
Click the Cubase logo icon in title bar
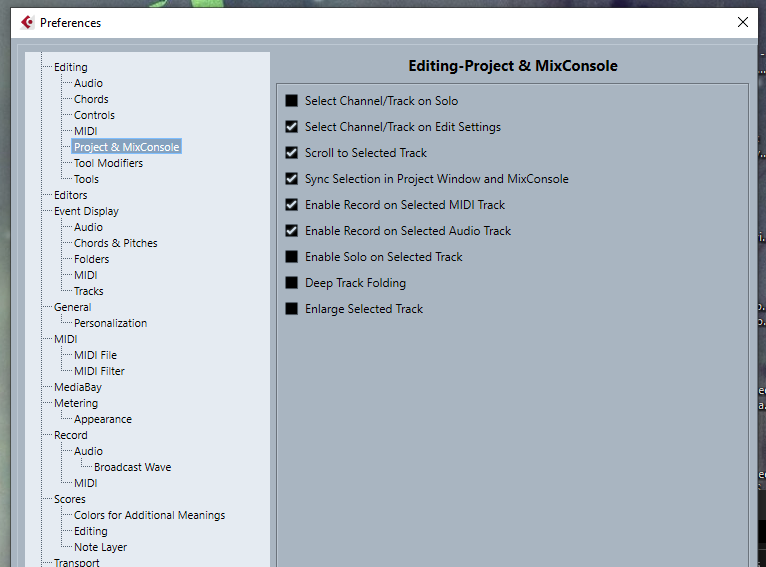tap(27, 22)
